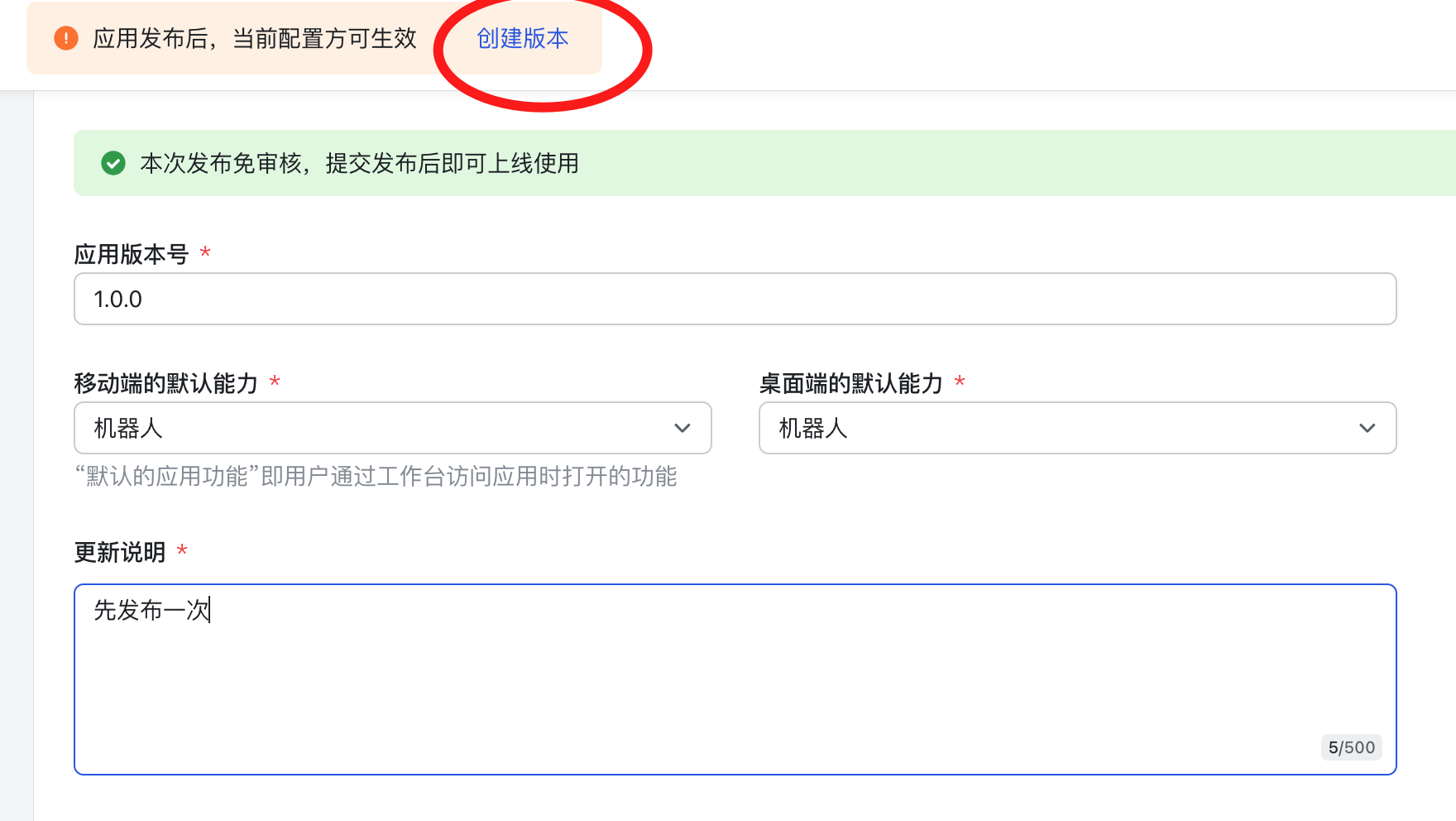1456x821 pixels.
Task: Click the 更新说明 label
Action: click(x=120, y=552)
